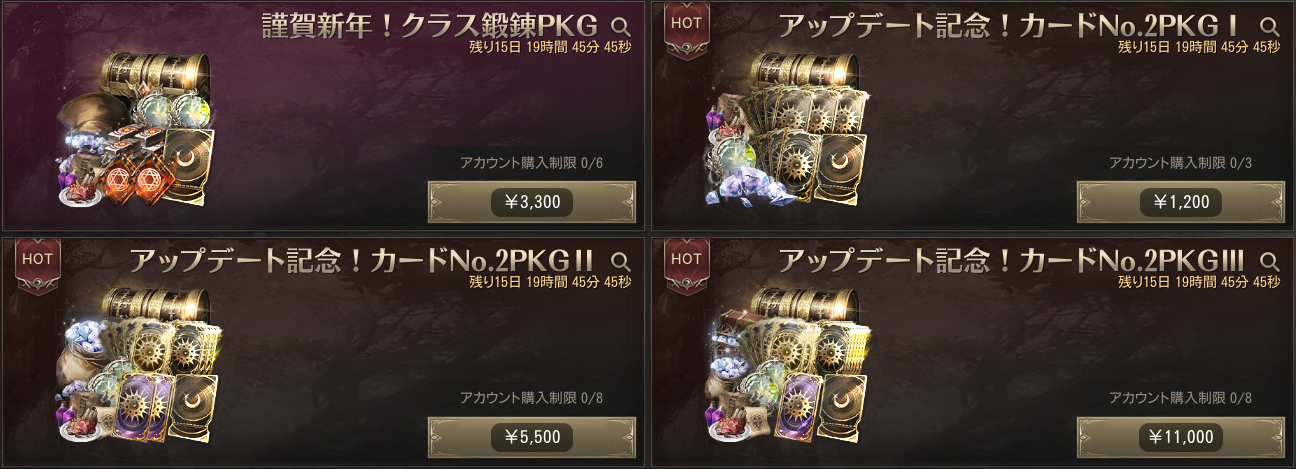Buy the ¥5,500 card package
Image resolution: width=1296 pixels, height=469 pixels.
tap(532, 437)
